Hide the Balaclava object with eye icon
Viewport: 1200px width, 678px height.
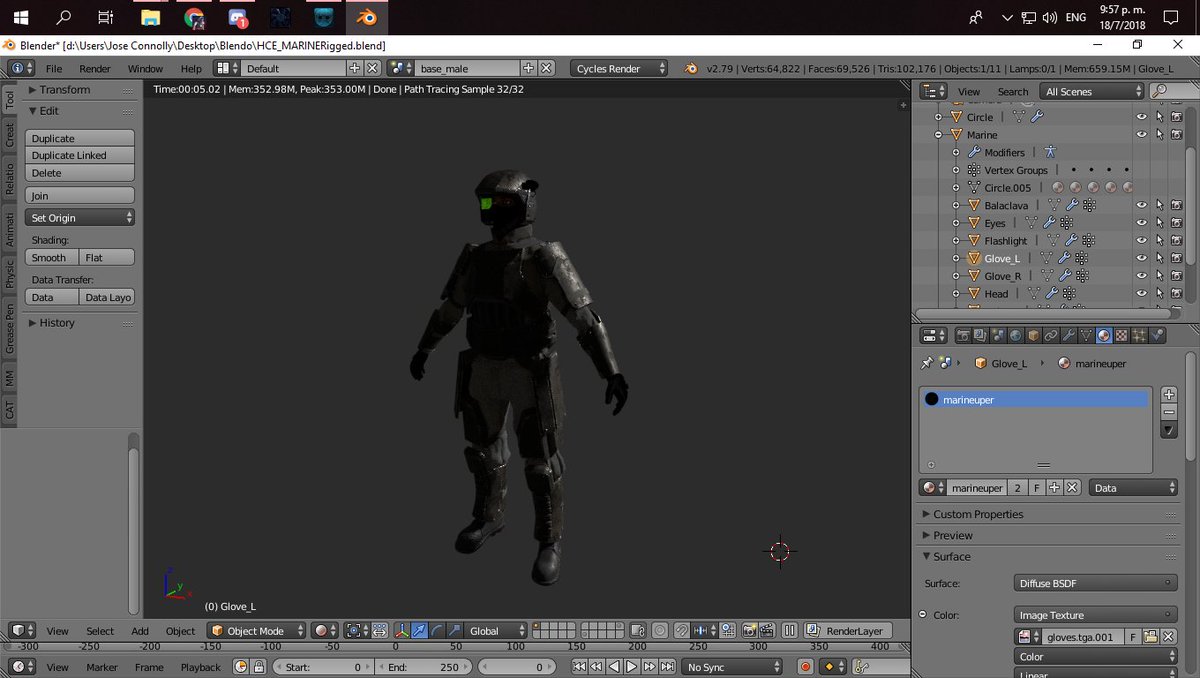coord(1141,205)
